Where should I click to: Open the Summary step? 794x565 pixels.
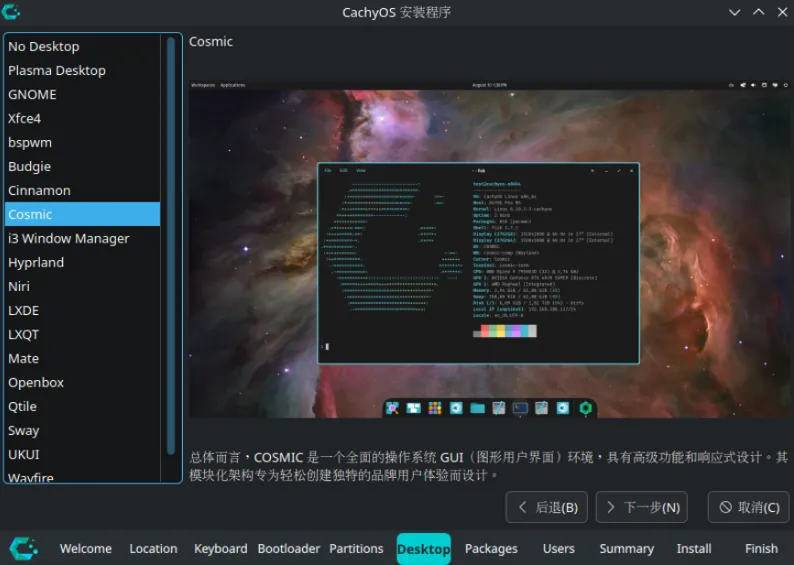[x=626, y=549]
